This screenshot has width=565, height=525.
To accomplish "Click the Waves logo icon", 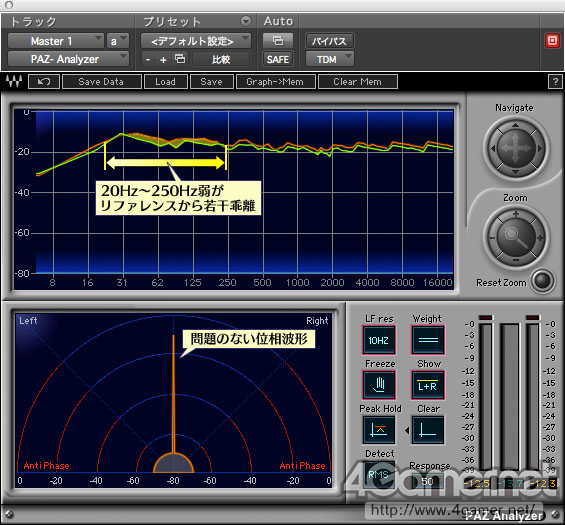I will 14,81.
